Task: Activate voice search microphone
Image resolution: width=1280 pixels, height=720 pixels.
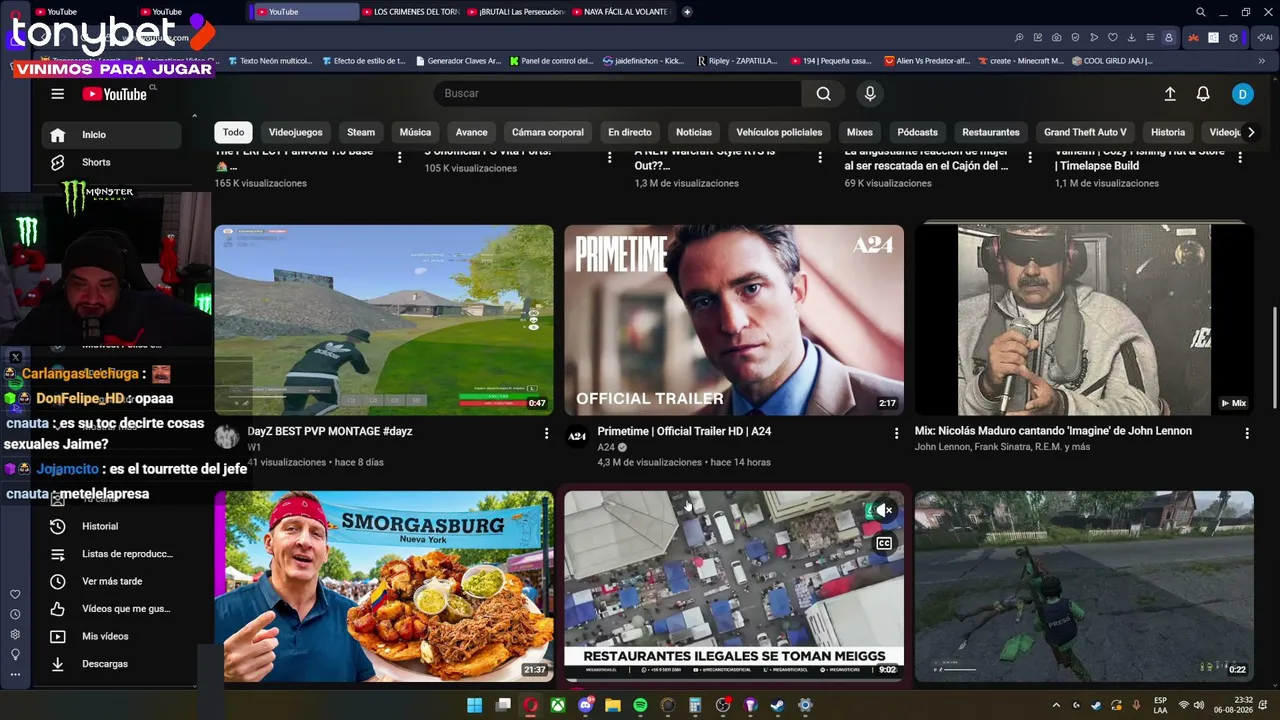Action: (x=870, y=93)
